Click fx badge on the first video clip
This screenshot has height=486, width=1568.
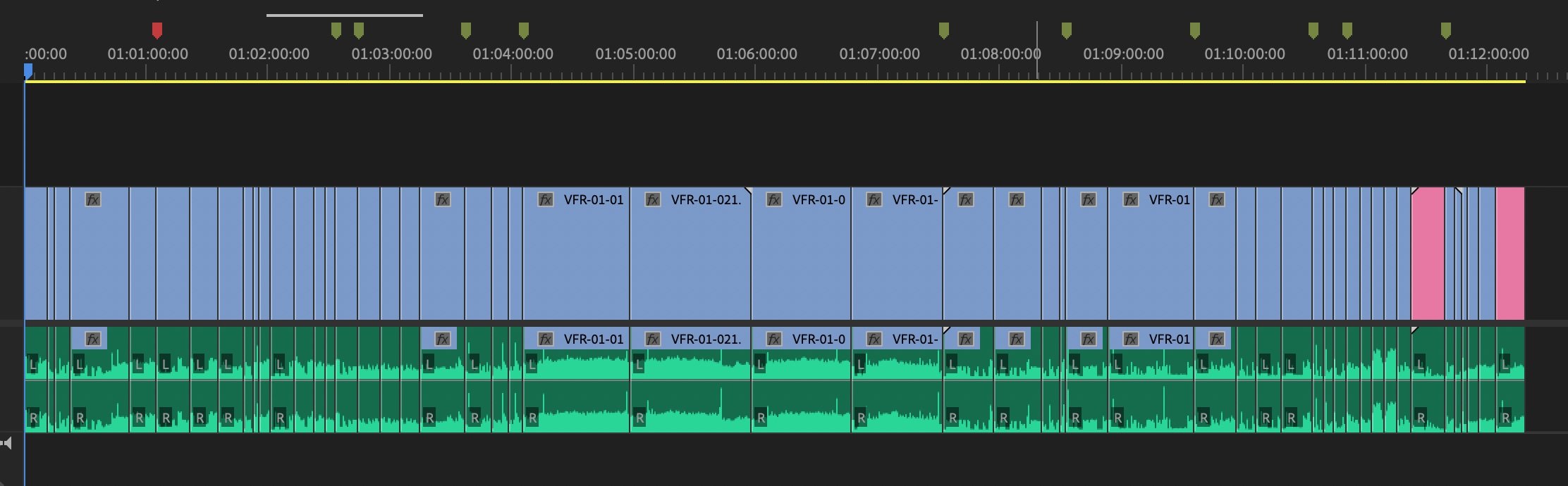pos(93,200)
